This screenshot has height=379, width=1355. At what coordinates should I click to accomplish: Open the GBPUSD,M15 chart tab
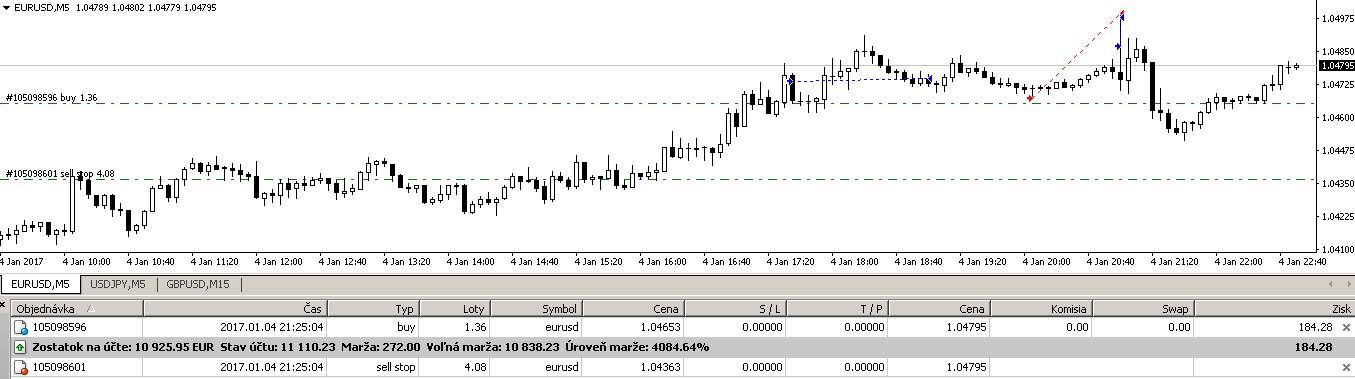click(x=198, y=285)
